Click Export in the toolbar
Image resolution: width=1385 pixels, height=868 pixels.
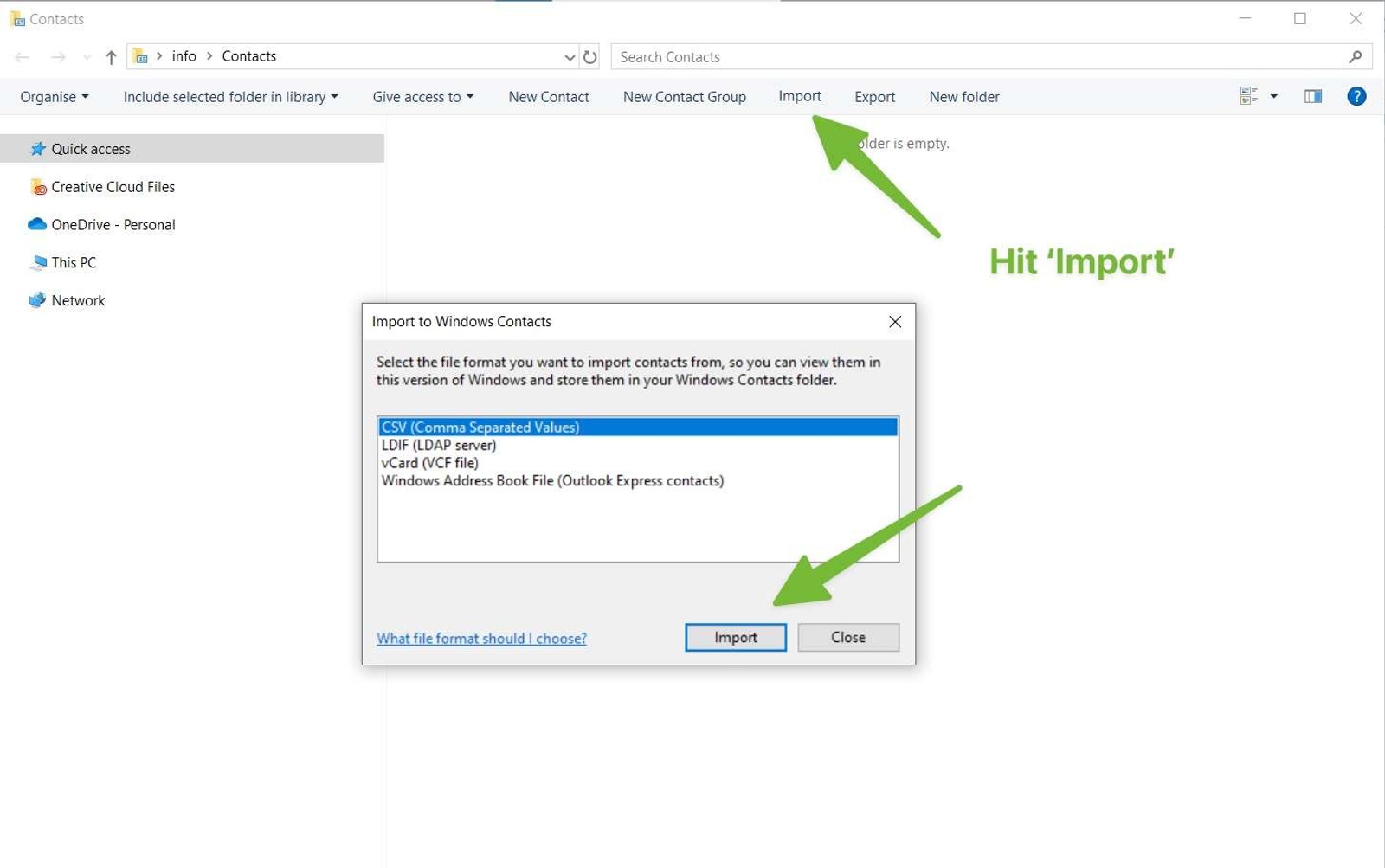tap(874, 97)
